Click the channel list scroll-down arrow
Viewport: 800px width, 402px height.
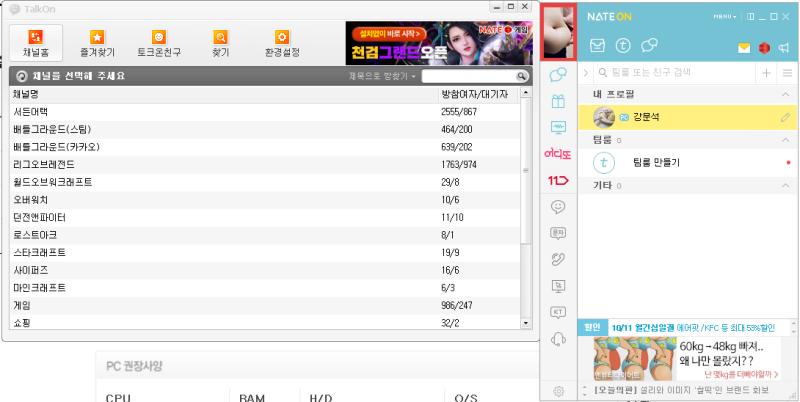(x=525, y=323)
